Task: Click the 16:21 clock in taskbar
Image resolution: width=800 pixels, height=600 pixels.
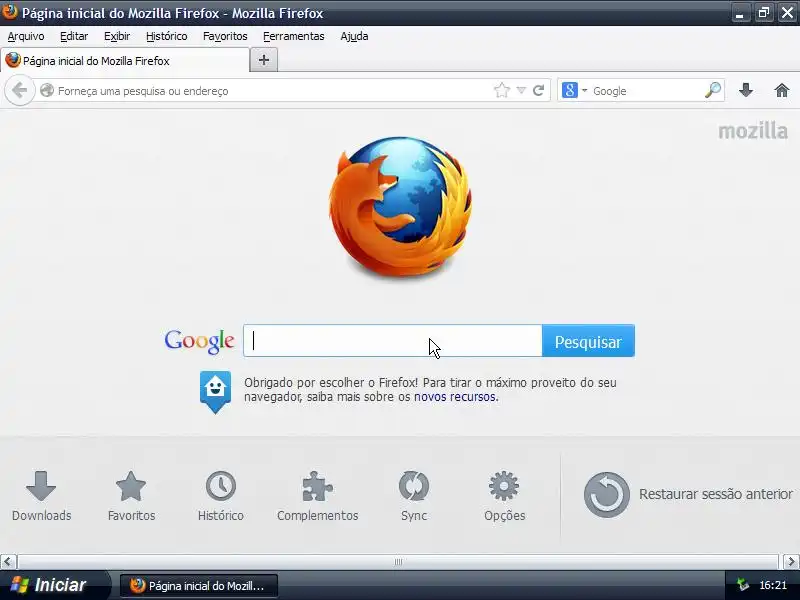Action: click(773, 585)
